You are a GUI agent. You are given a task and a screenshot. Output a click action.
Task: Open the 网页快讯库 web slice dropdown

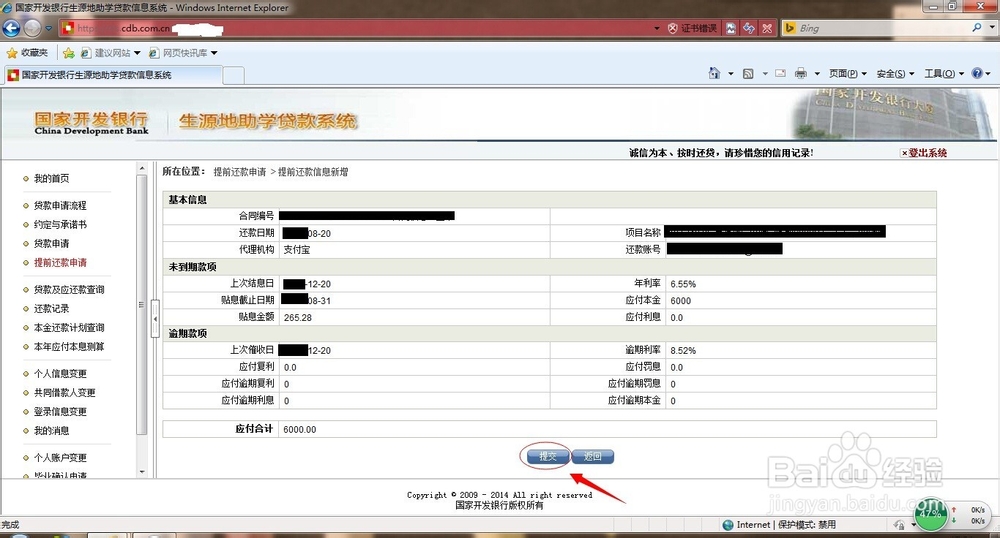(183, 53)
